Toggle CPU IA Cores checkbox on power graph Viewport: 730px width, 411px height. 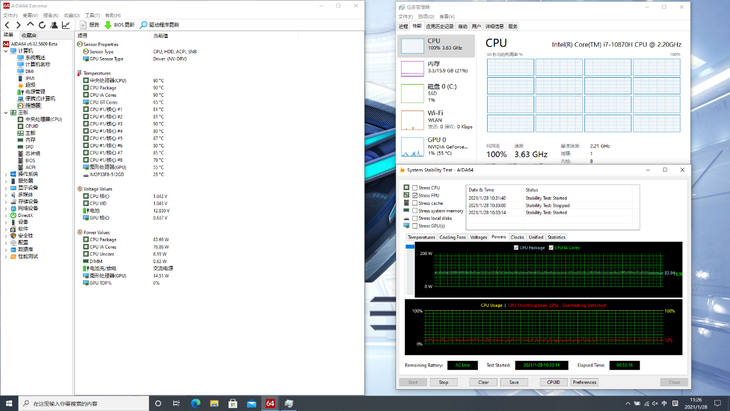pyautogui.click(x=551, y=248)
